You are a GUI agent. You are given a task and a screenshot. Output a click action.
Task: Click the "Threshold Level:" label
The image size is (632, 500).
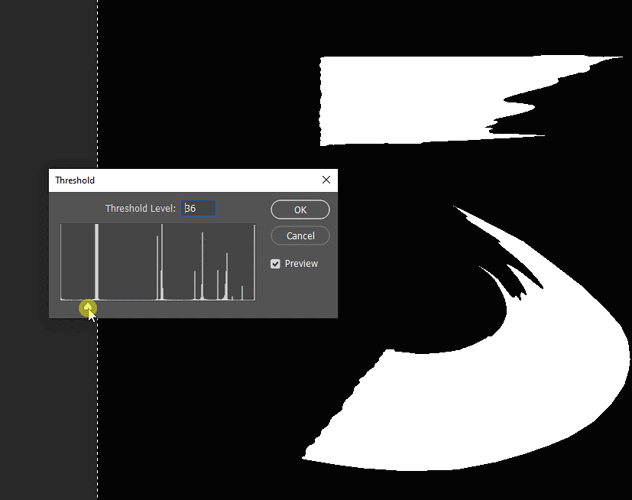click(141, 208)
